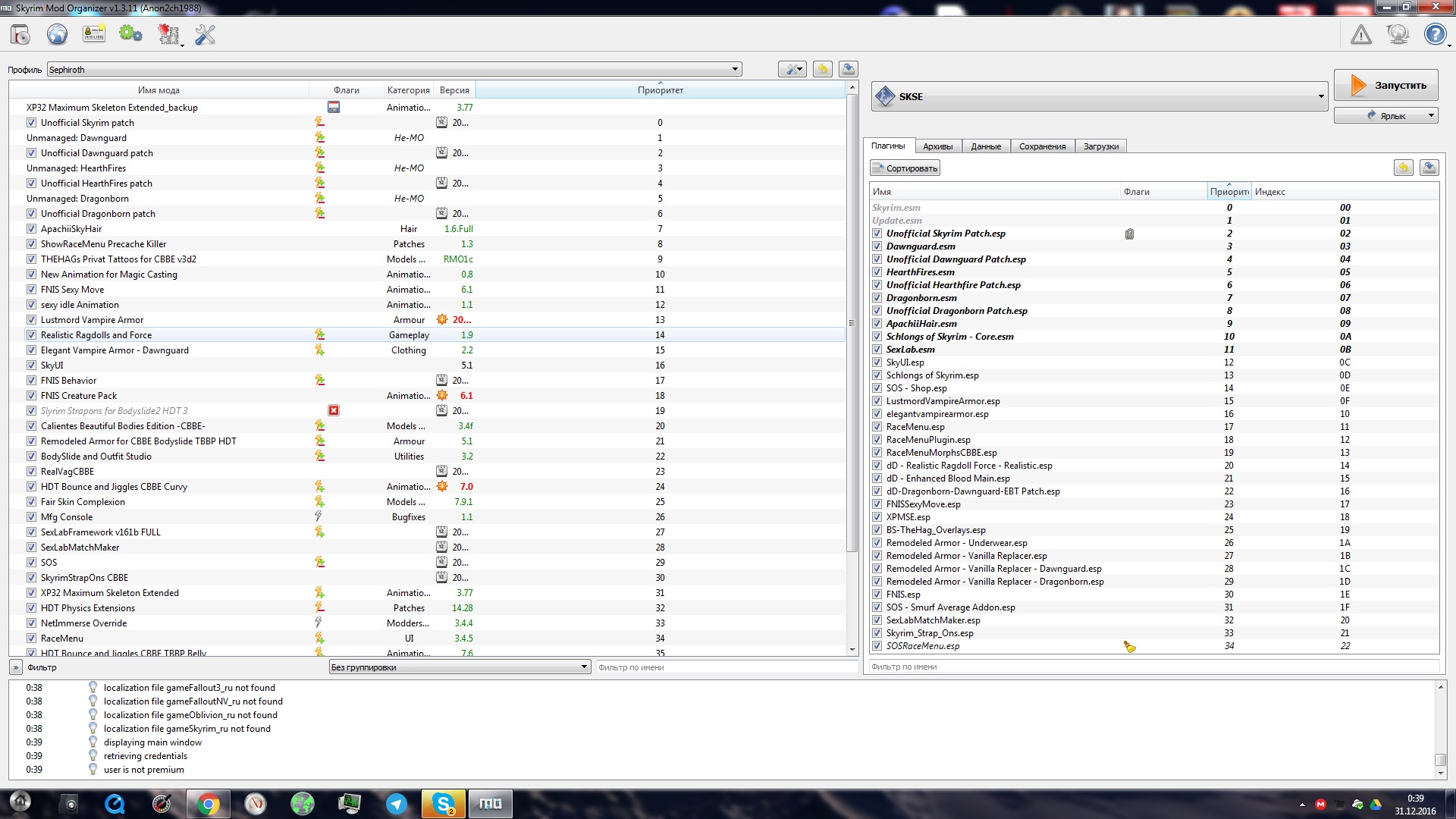This screenshot has height=819, width=1456.
Task: Switch to the Архивы tab
Action: coord(938,146)
